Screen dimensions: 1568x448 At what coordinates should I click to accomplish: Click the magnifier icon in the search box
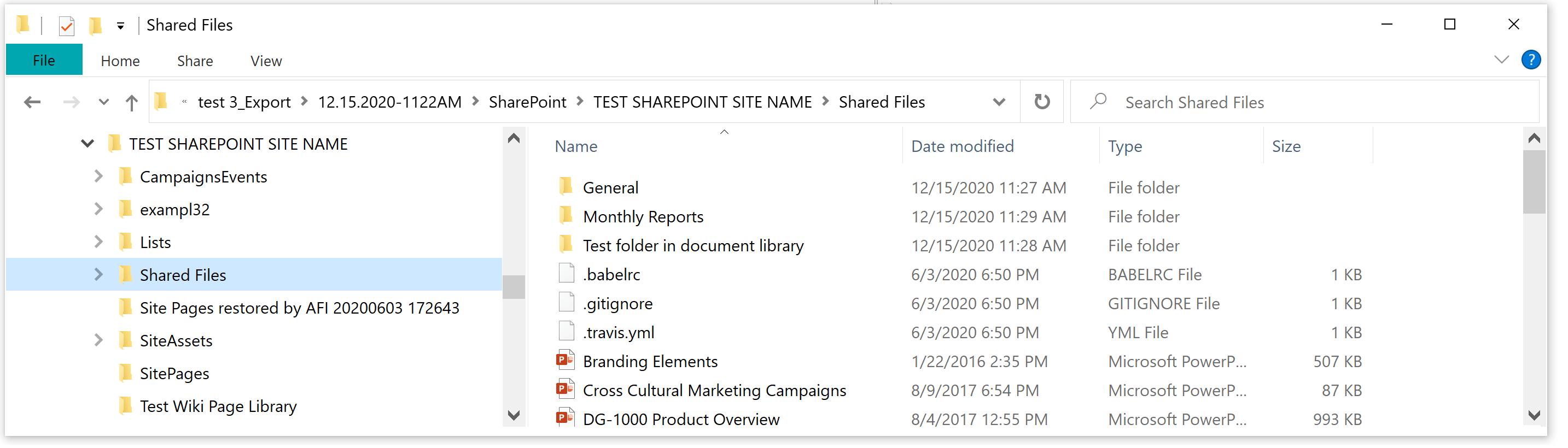1097,102
